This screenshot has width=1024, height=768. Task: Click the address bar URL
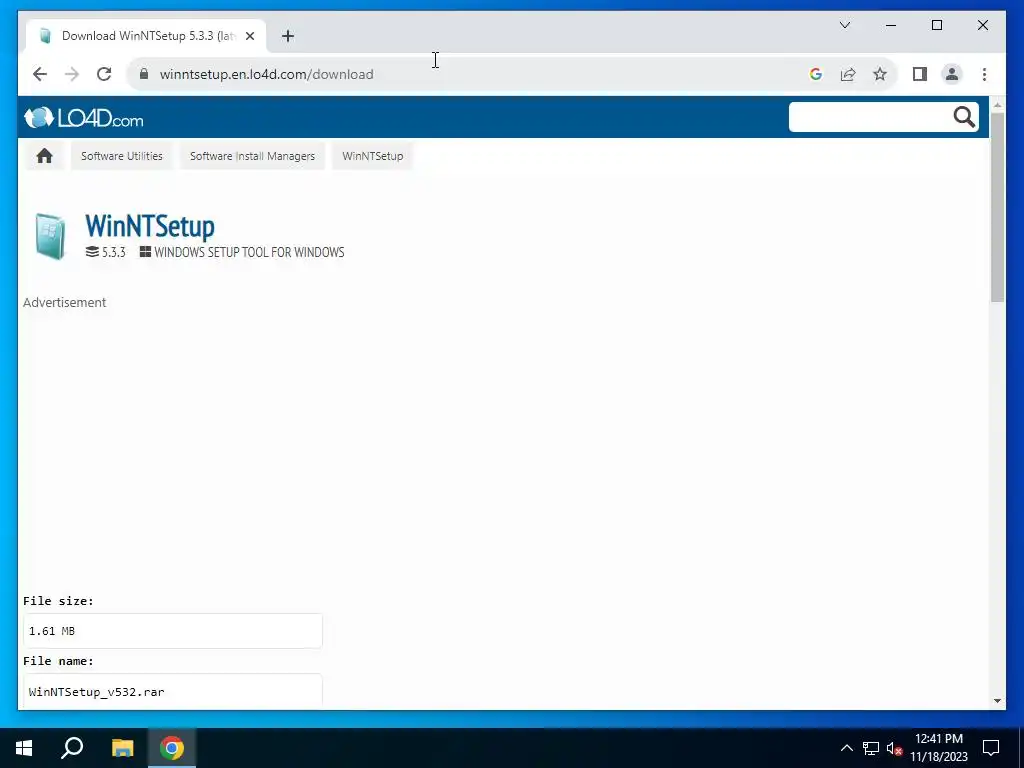point(266,74)
